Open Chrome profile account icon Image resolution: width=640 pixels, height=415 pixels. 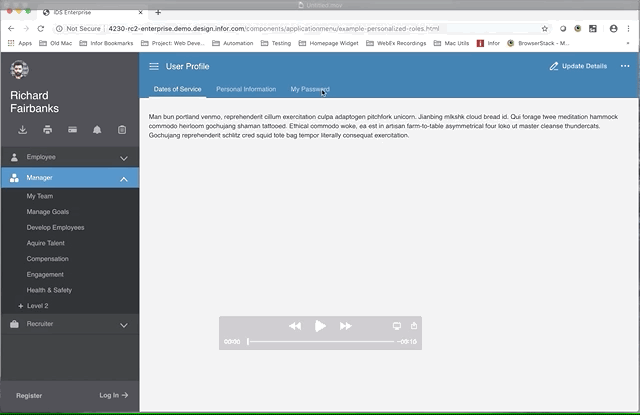pos(613,29)
